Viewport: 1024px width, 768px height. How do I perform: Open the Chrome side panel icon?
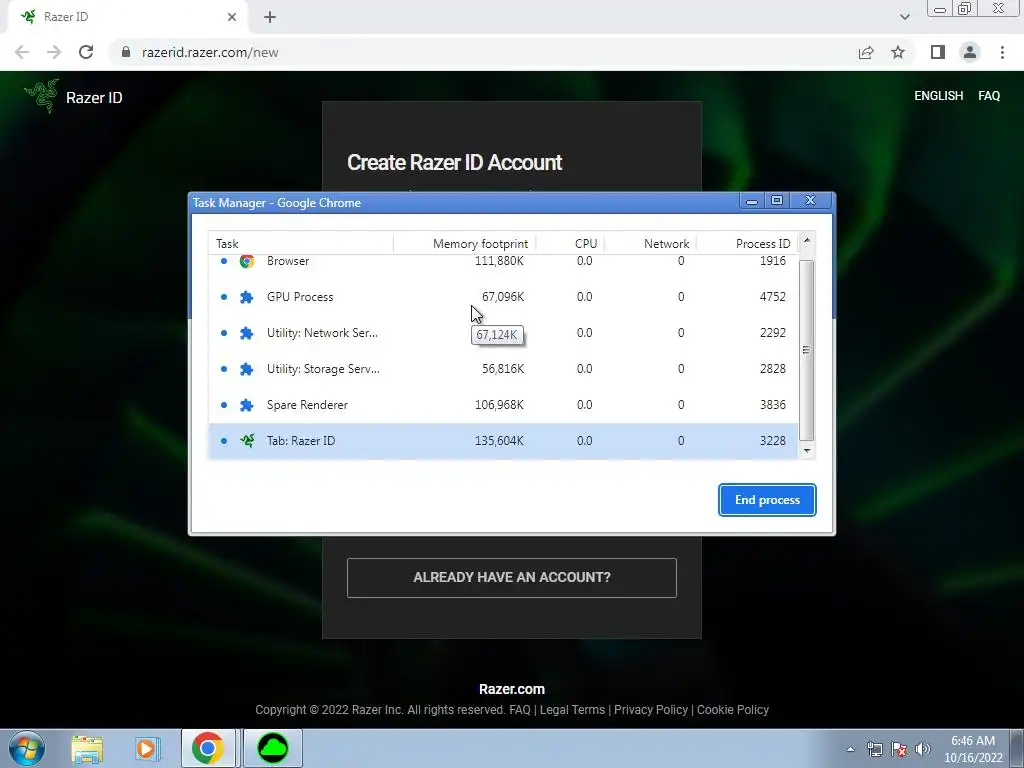(938, 52)
